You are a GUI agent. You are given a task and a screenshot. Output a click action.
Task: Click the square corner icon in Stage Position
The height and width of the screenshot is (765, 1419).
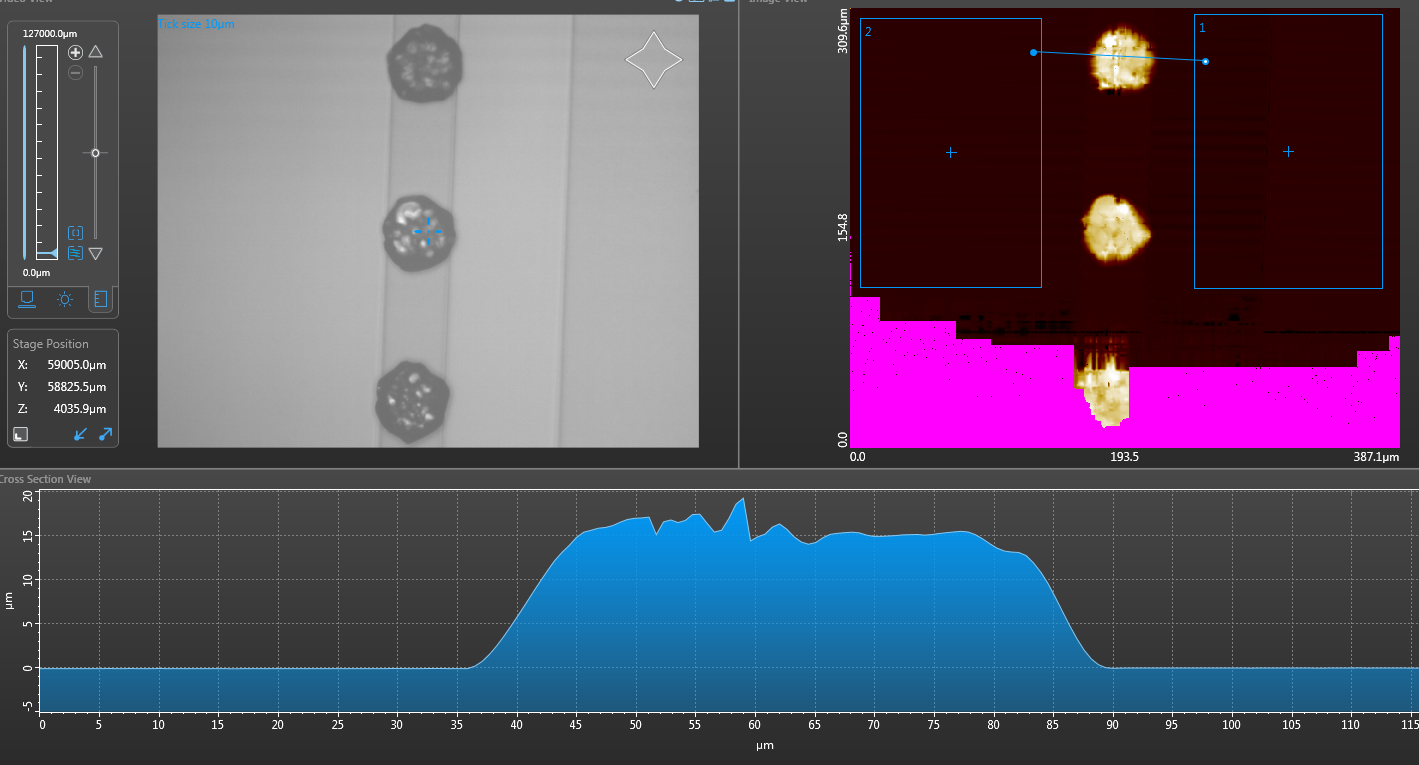pyautogui.click(x=21, y=434)
